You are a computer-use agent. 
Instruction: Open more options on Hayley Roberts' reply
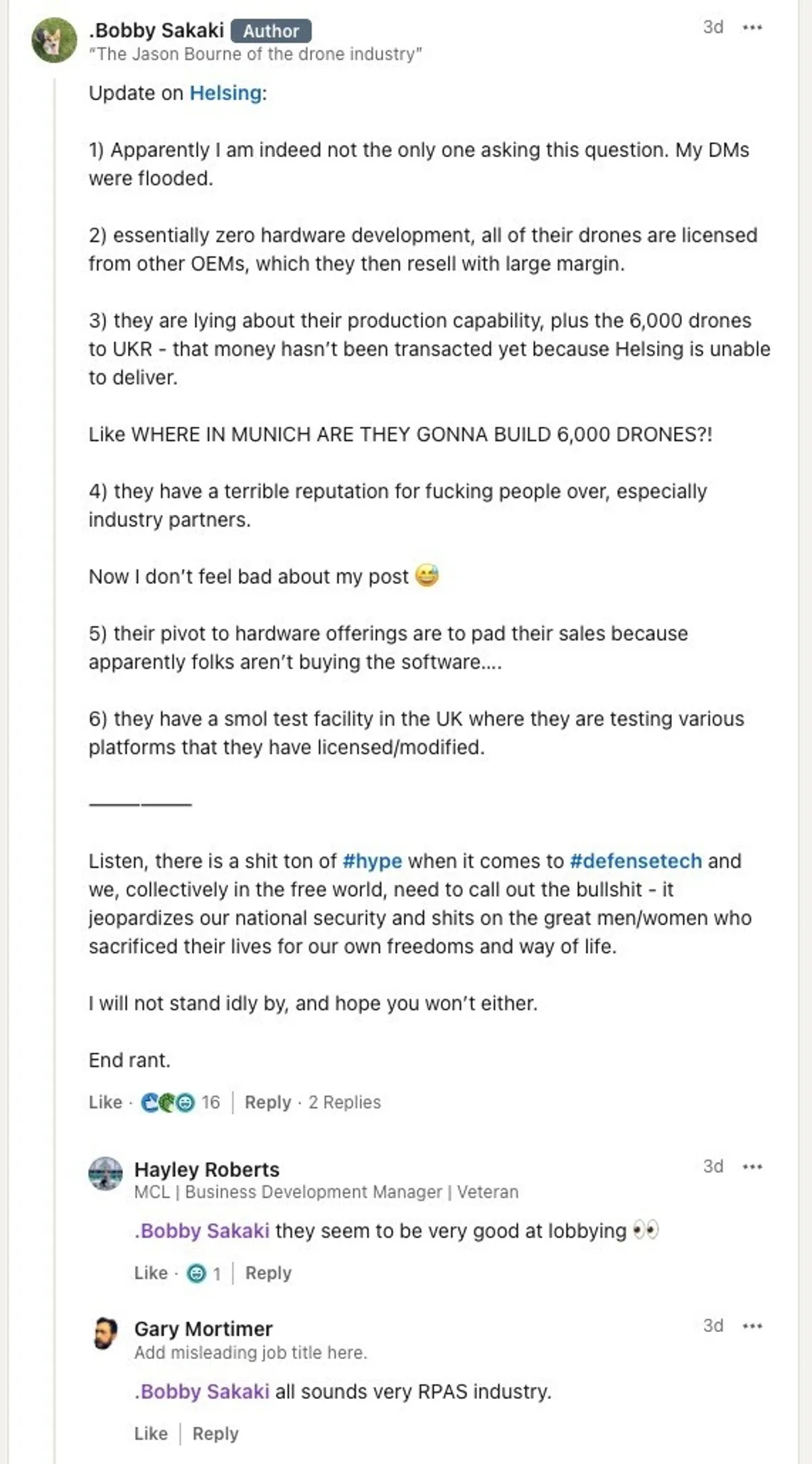[x=752, y=1167]
